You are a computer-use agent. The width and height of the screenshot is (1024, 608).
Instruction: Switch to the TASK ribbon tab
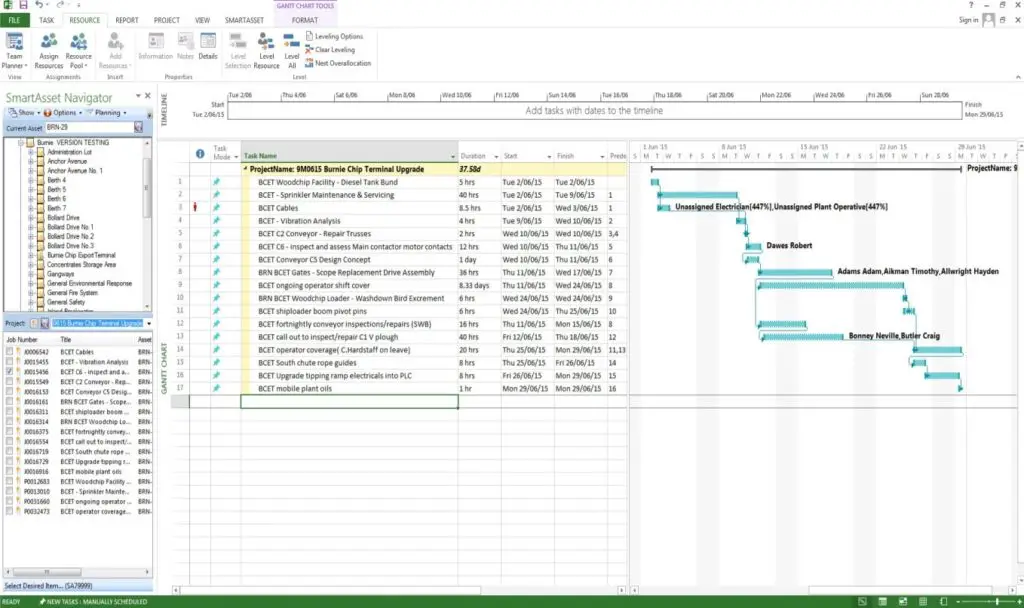[46, 20]
